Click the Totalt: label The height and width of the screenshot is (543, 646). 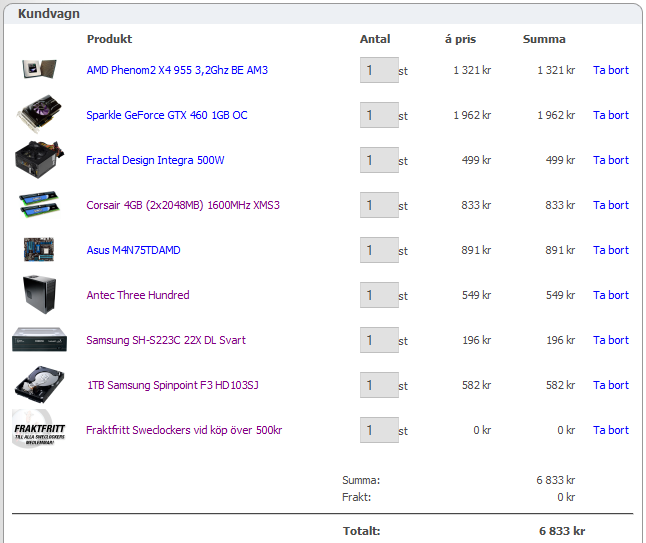pyautogui.click(x=362, y=531)
